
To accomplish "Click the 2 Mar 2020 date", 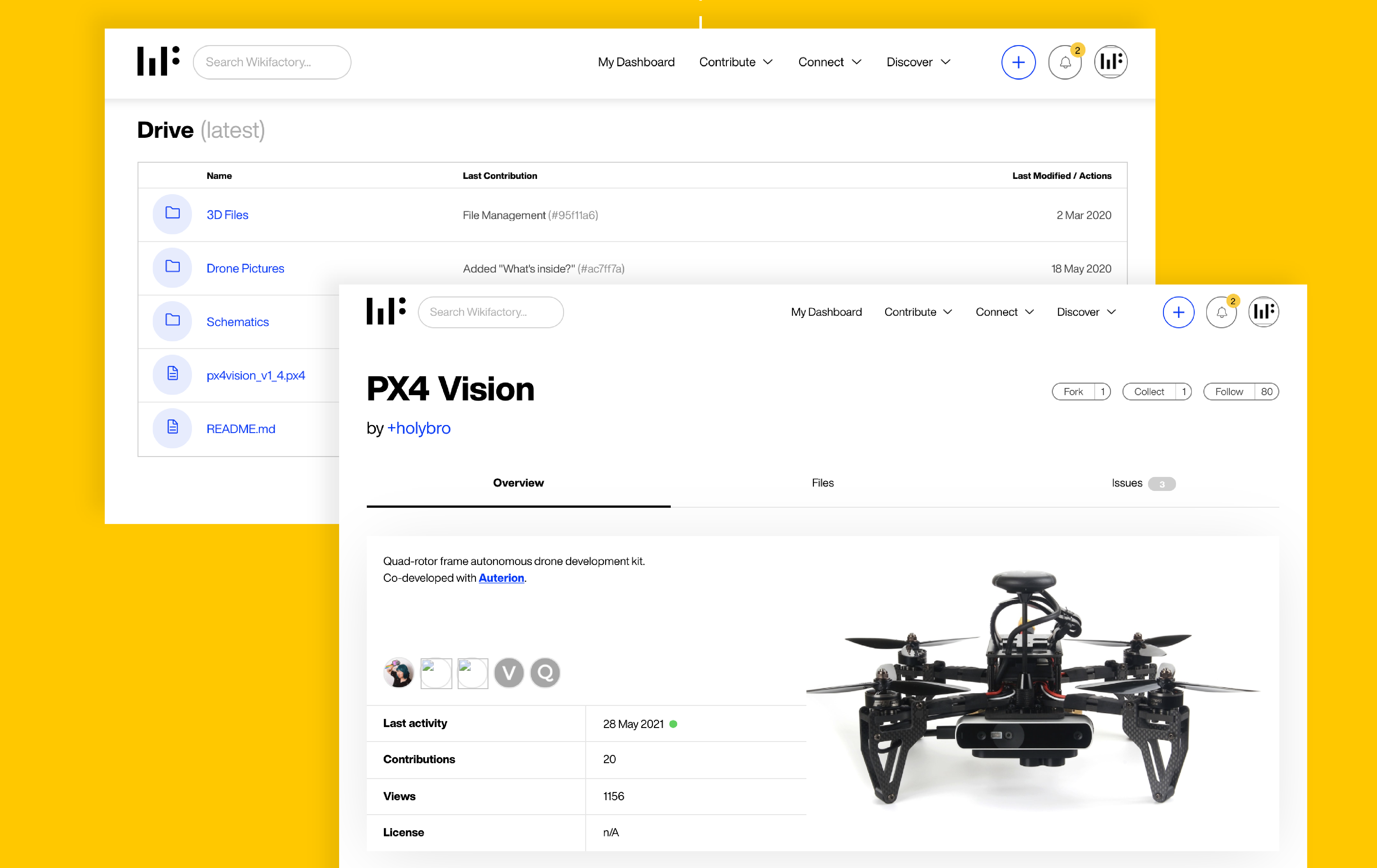I will (x=1084, y=215).
